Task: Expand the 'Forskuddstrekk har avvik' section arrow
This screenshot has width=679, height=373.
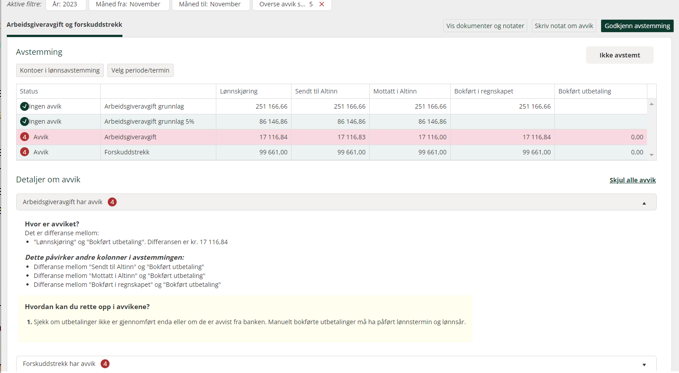Action: pyautogui.click(x=644, y=365)
